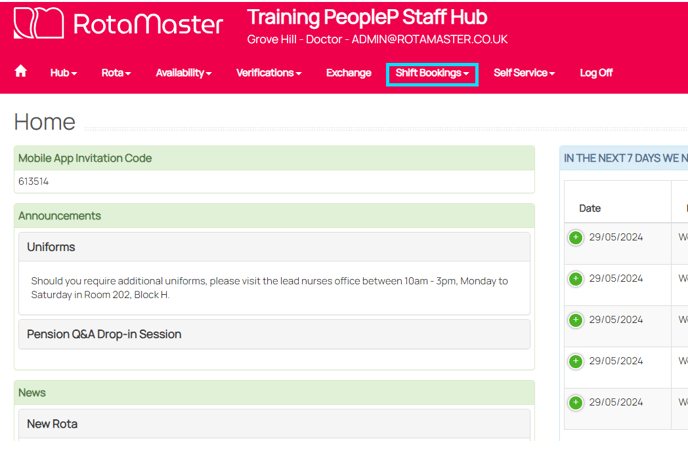The height and width of the screenshot is (456, 688).
Task: Expand the first green plus icon in the table
Action: point(576,238)
